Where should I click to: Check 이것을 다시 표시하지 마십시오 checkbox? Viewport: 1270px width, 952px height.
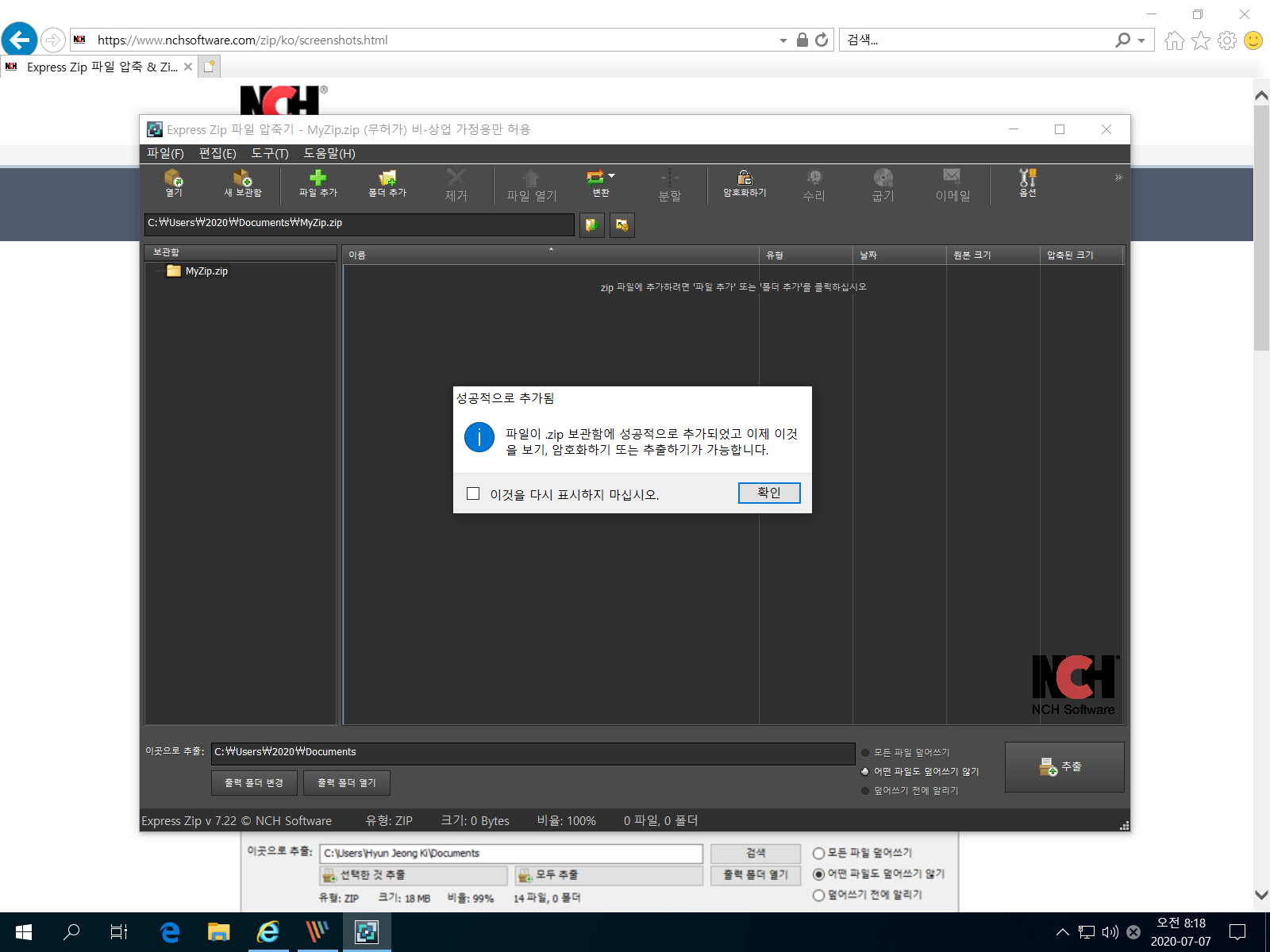[473, 493]
